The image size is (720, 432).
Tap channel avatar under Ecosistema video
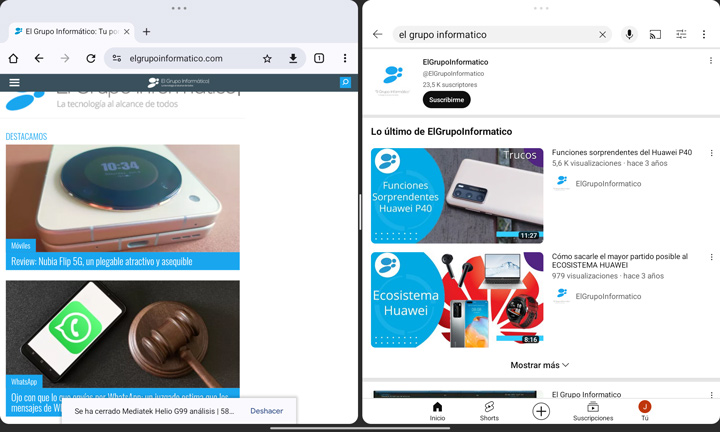[x=561, y=296]
